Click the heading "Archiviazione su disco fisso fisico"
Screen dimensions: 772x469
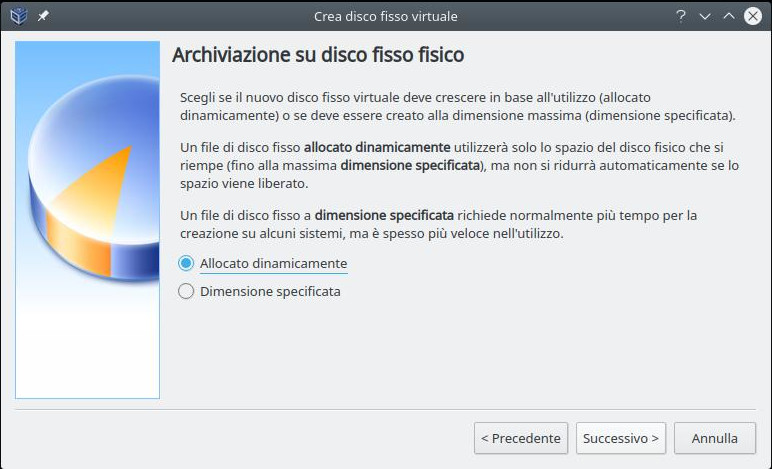point(318,55)
